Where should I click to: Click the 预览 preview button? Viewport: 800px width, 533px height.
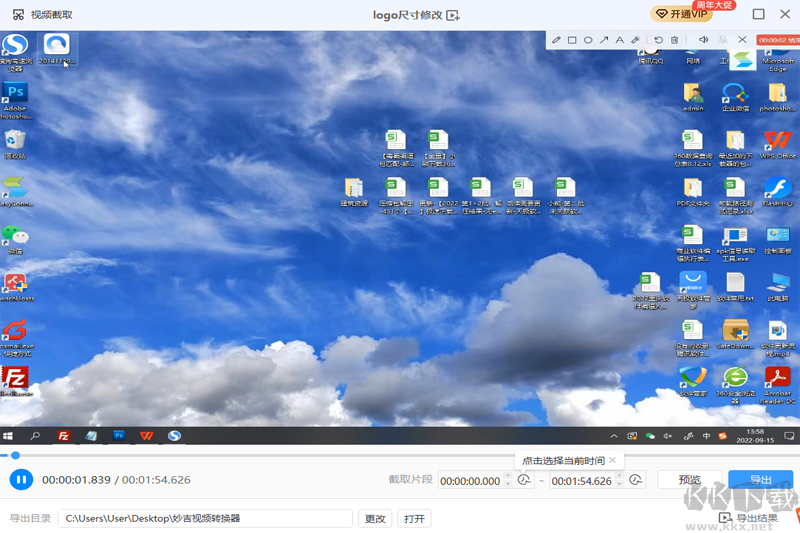690,480
